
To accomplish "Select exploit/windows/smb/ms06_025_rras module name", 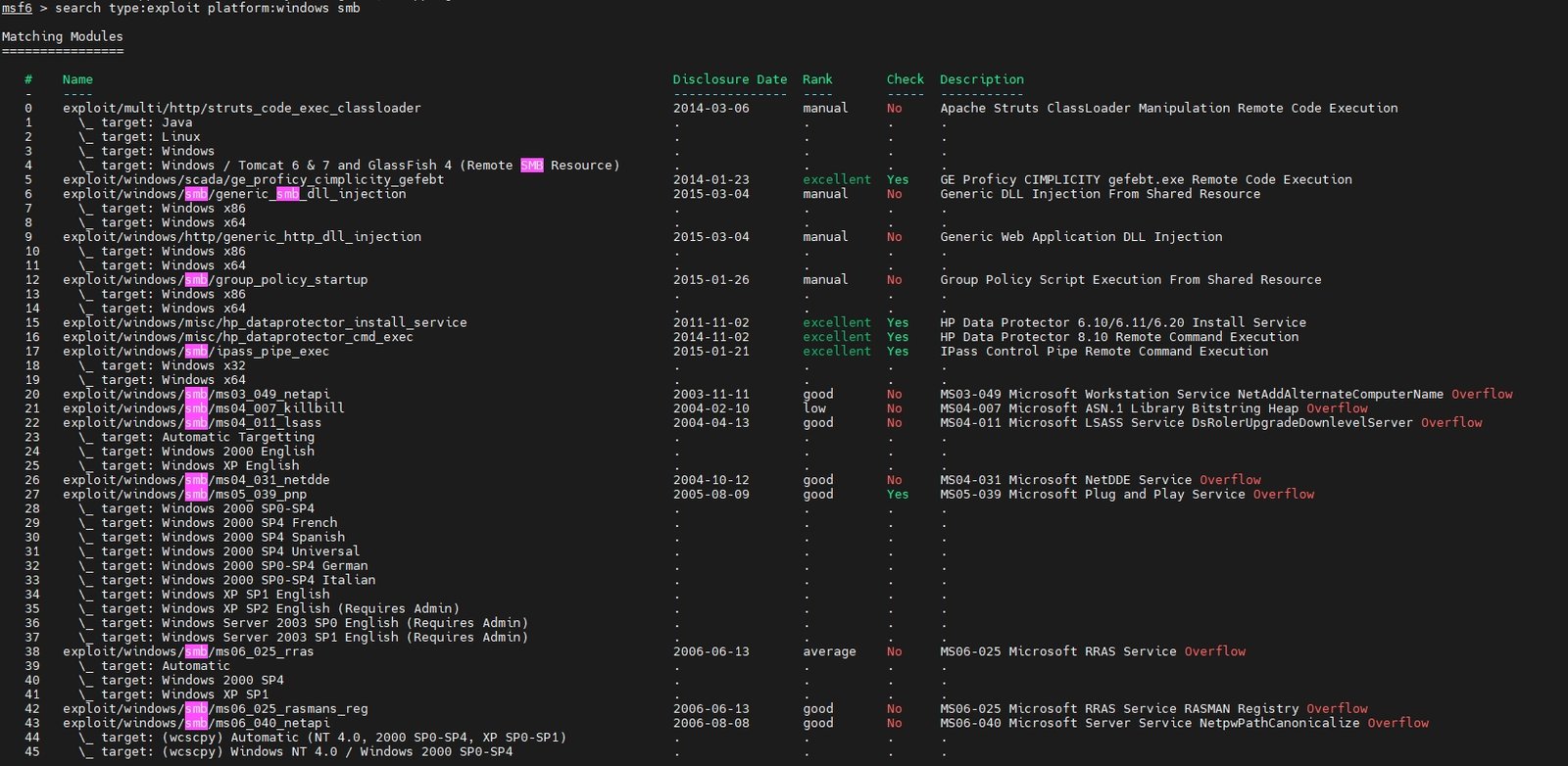I will (189, 651).
